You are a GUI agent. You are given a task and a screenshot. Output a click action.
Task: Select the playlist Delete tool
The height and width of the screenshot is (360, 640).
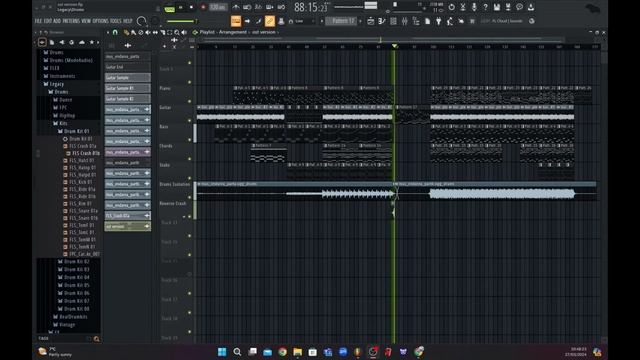141,32
